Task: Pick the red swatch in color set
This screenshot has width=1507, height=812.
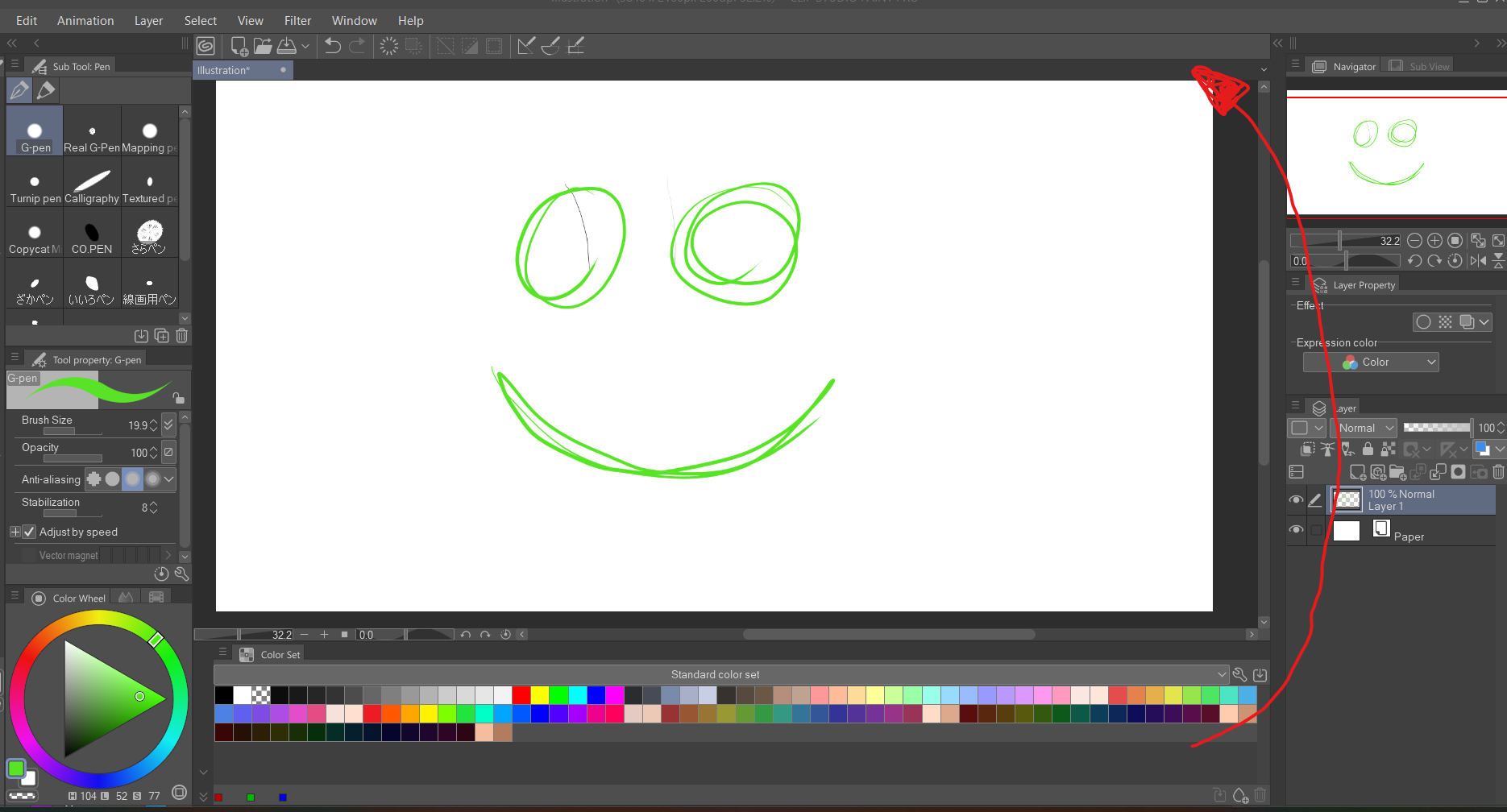Action: [x=521, y=694]
